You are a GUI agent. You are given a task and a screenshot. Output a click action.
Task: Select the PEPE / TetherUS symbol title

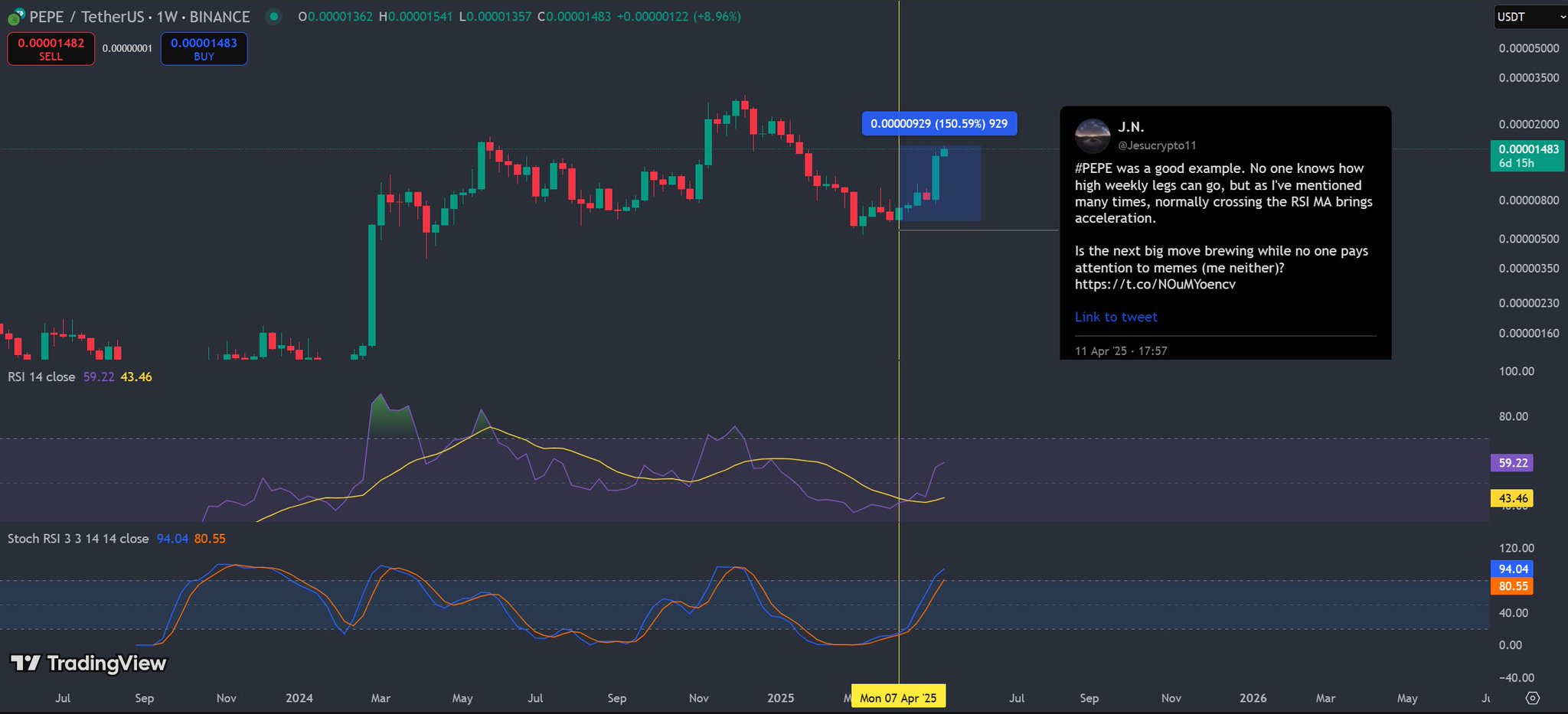139,17
